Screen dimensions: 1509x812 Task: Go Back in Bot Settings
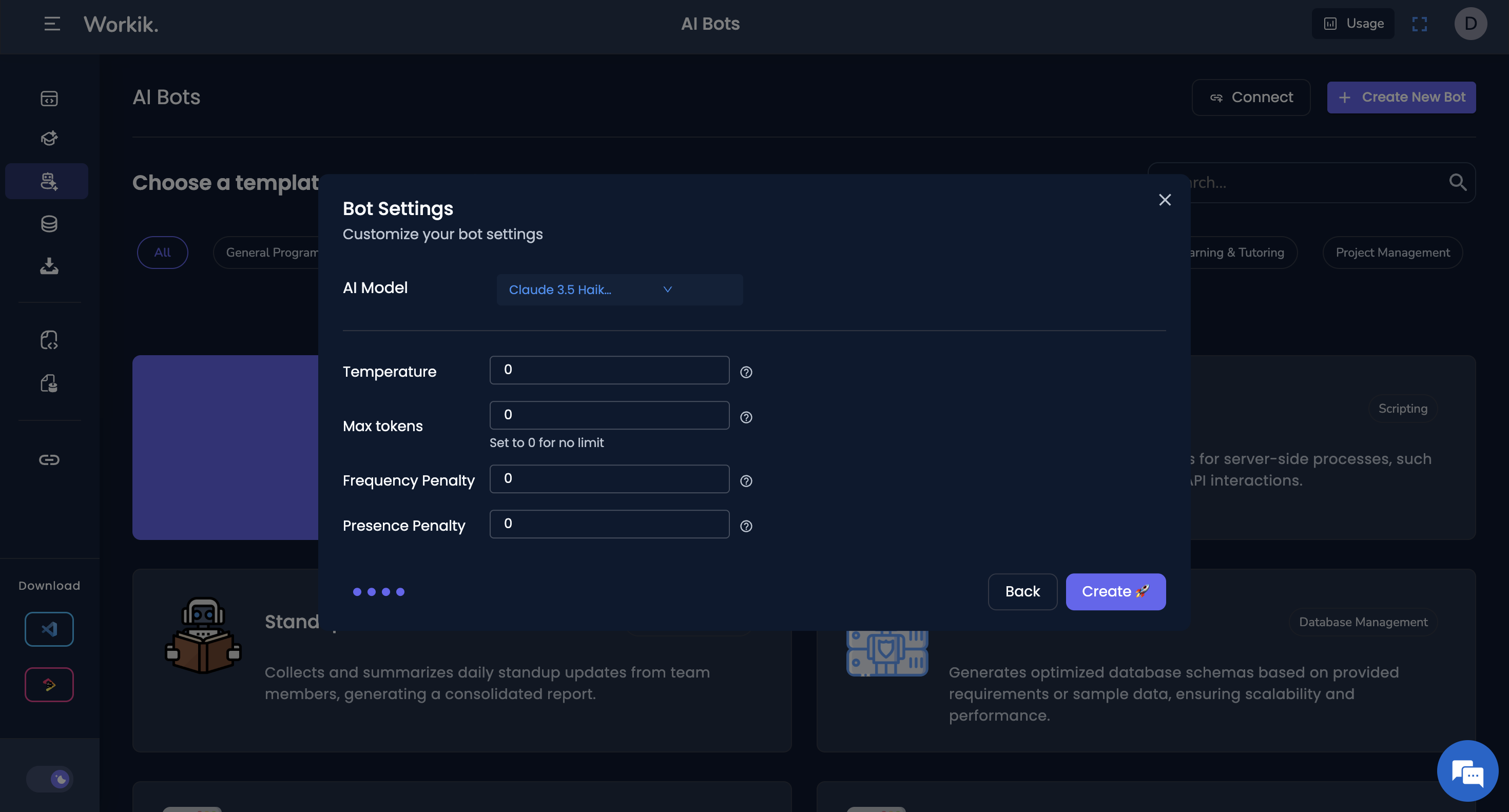[x=1022, y=592]
